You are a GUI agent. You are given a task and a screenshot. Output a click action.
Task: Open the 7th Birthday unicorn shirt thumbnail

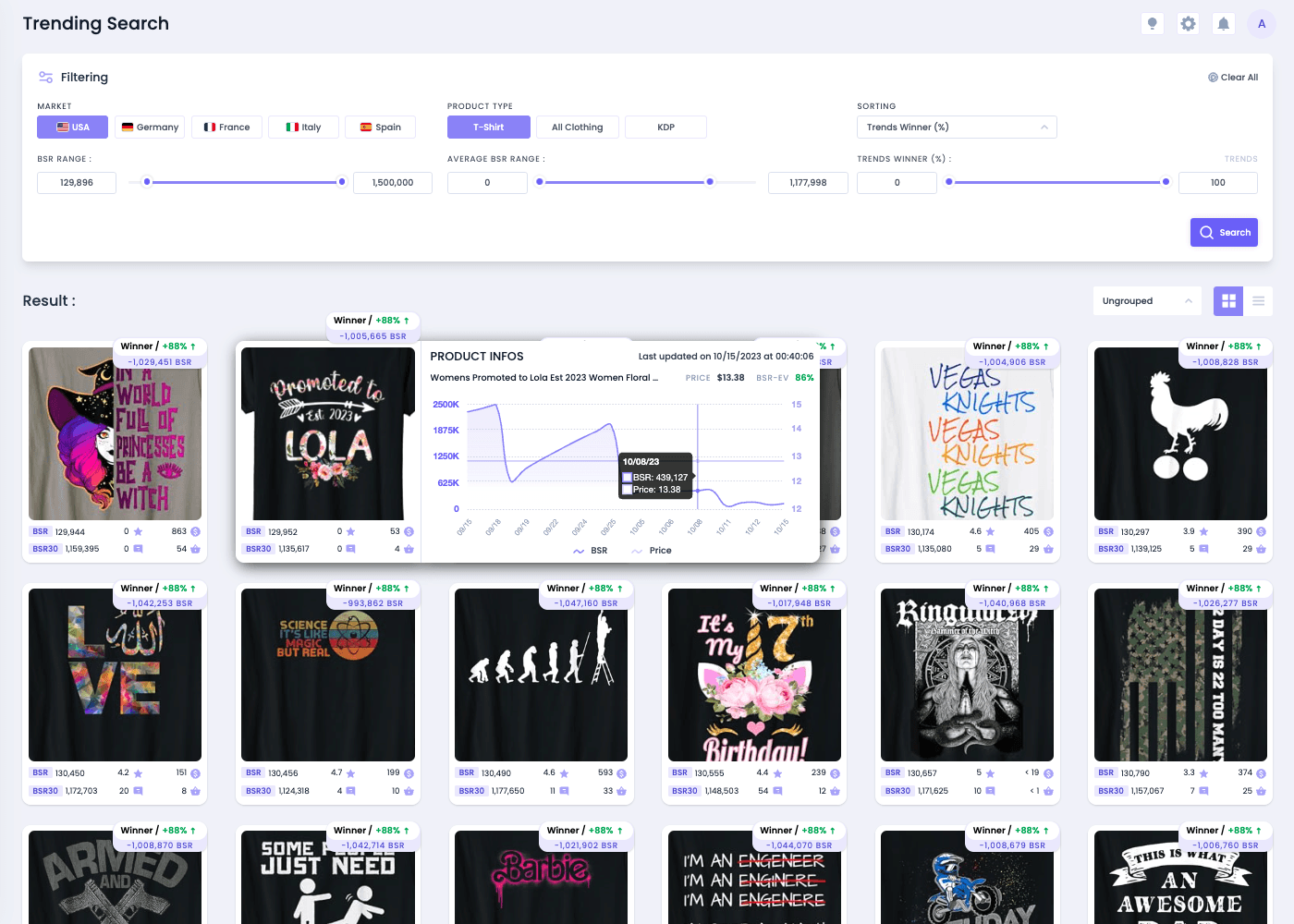tap(754, 675)
